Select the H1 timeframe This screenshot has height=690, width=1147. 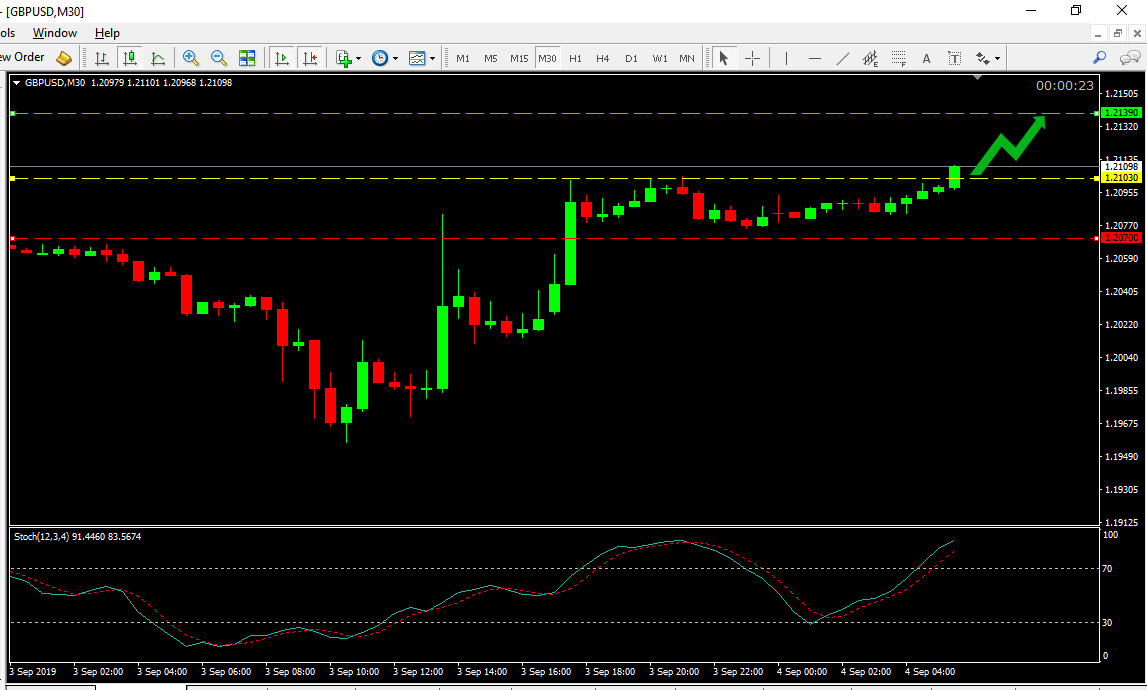click(x=576, y=58)
